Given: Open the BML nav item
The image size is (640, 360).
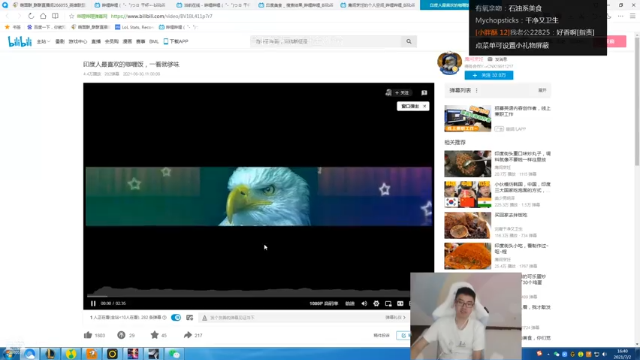Looking at the screenshot, I should tap(154, 41).
